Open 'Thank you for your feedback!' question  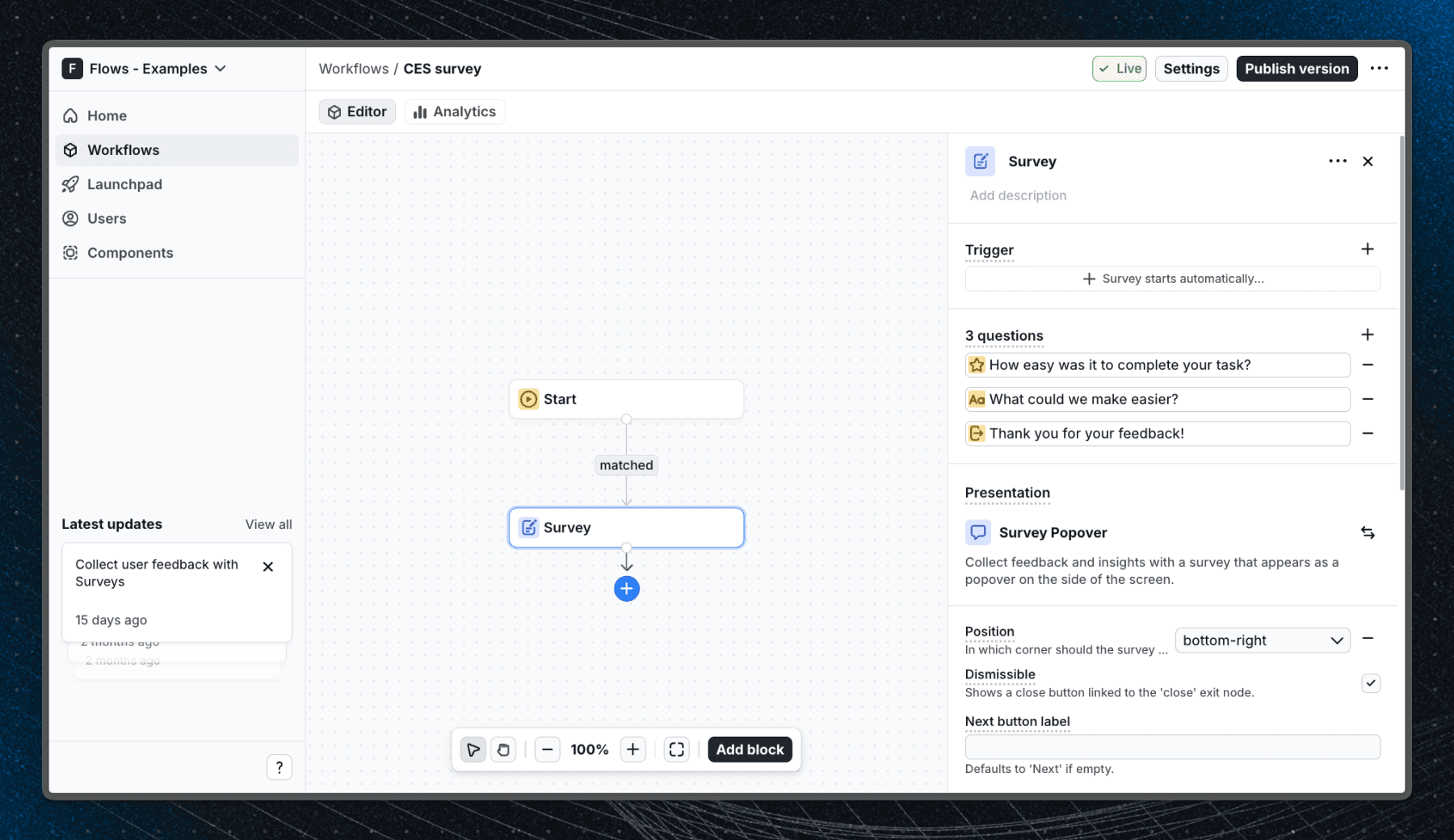1157,434
